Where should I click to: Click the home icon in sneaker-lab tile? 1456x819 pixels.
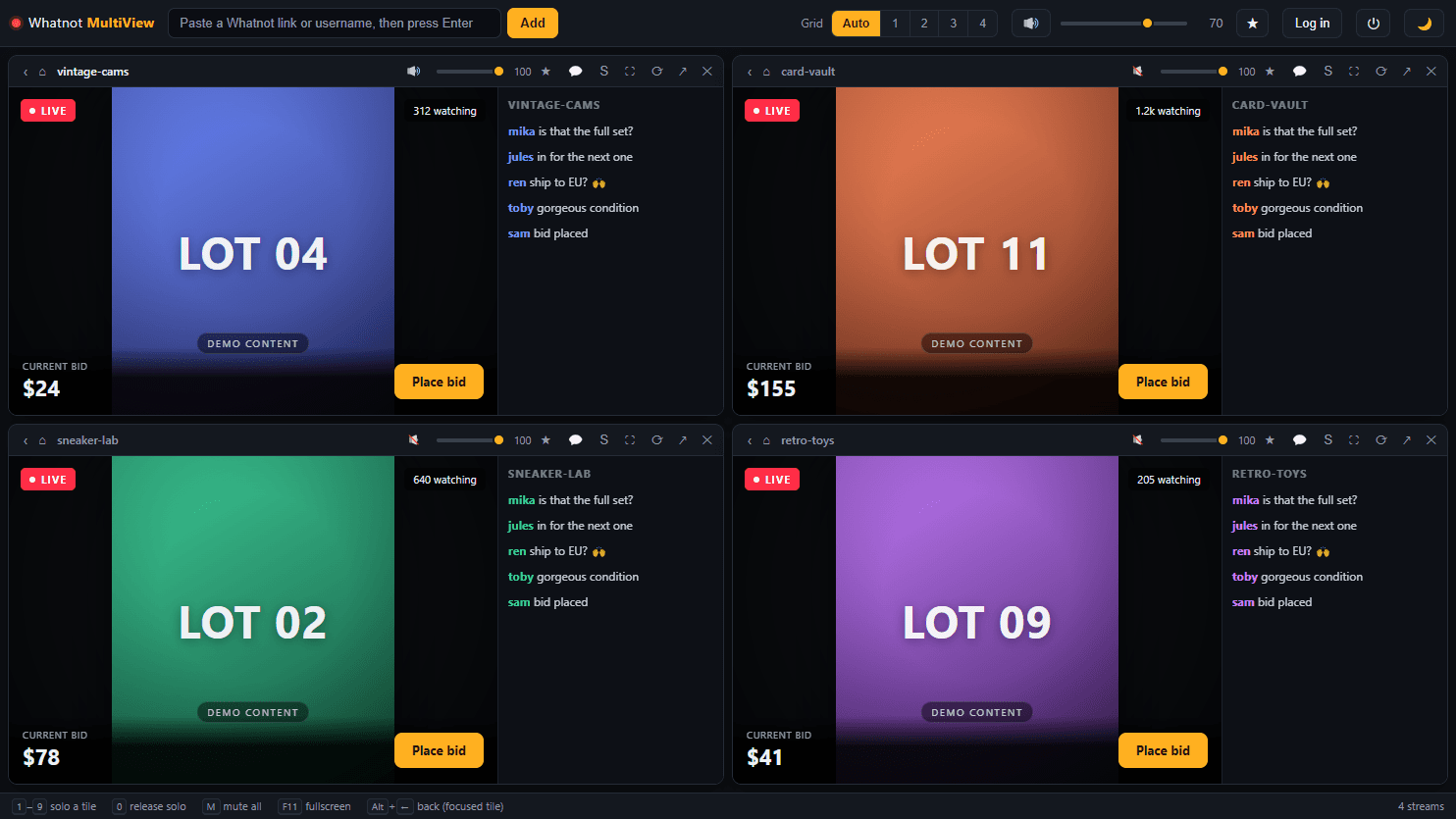click(42, 440)
